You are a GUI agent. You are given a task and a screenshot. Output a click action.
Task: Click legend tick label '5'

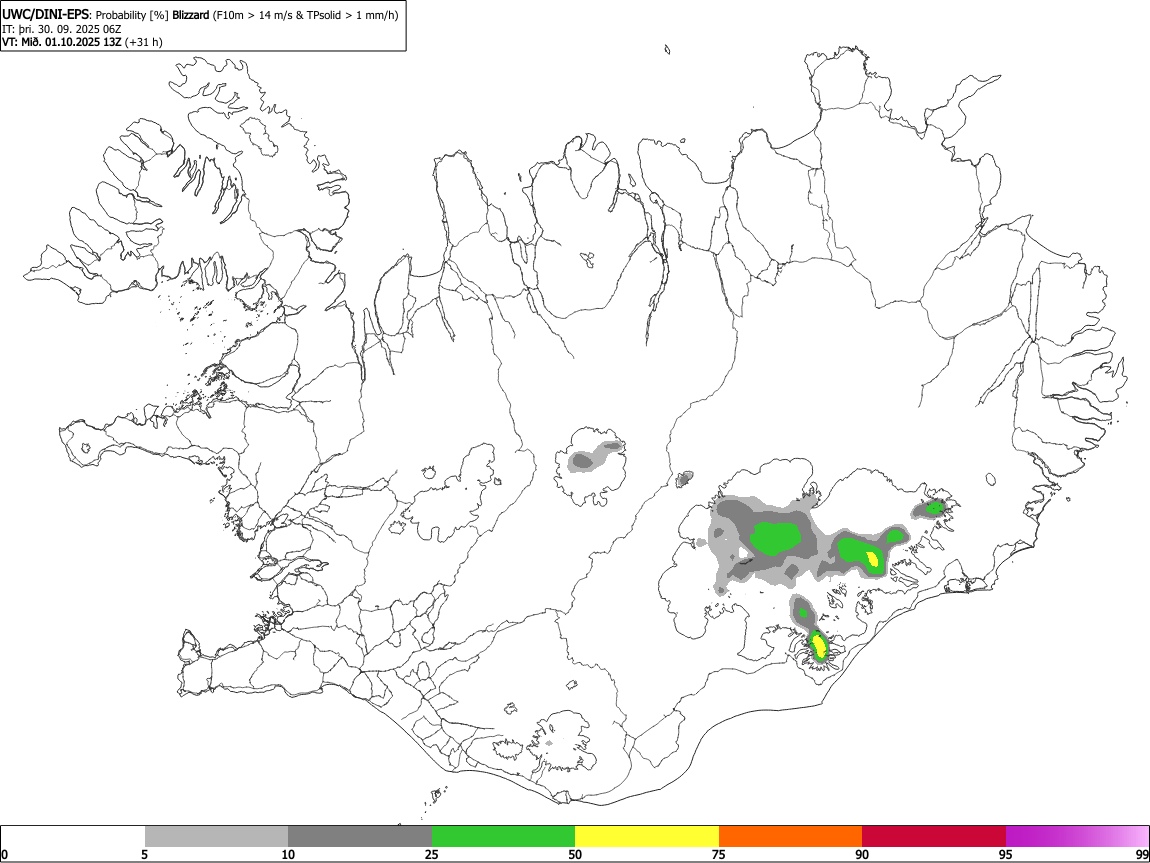[x=144, y=854]
